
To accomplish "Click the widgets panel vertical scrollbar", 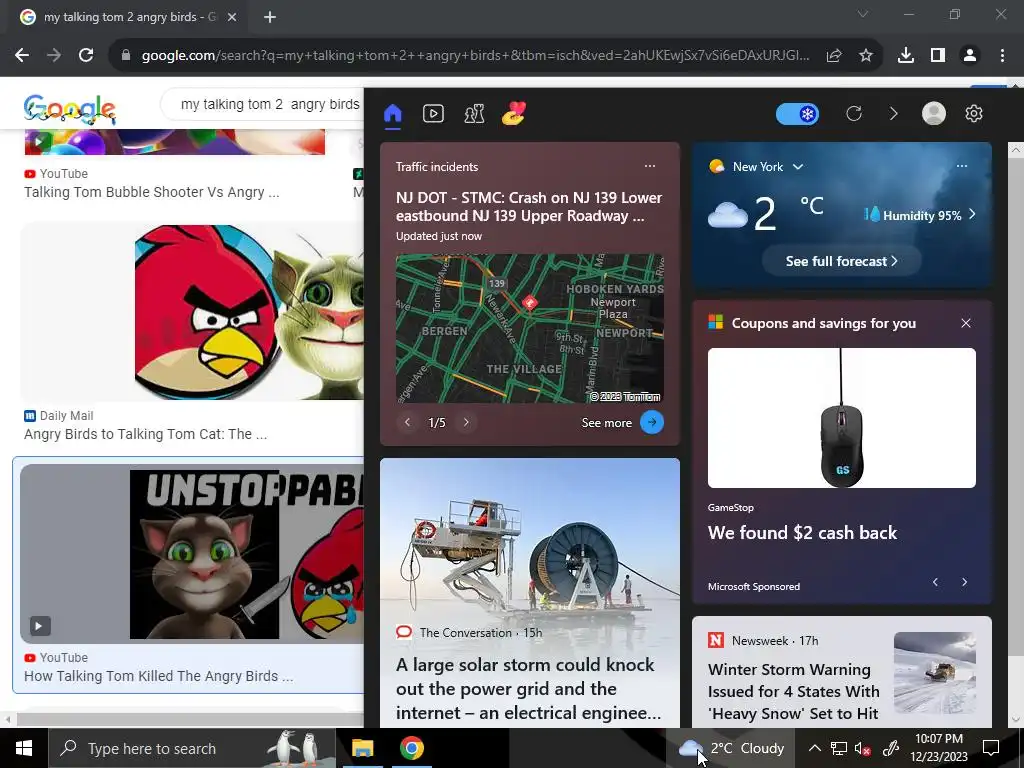I will coord(1016,405).
